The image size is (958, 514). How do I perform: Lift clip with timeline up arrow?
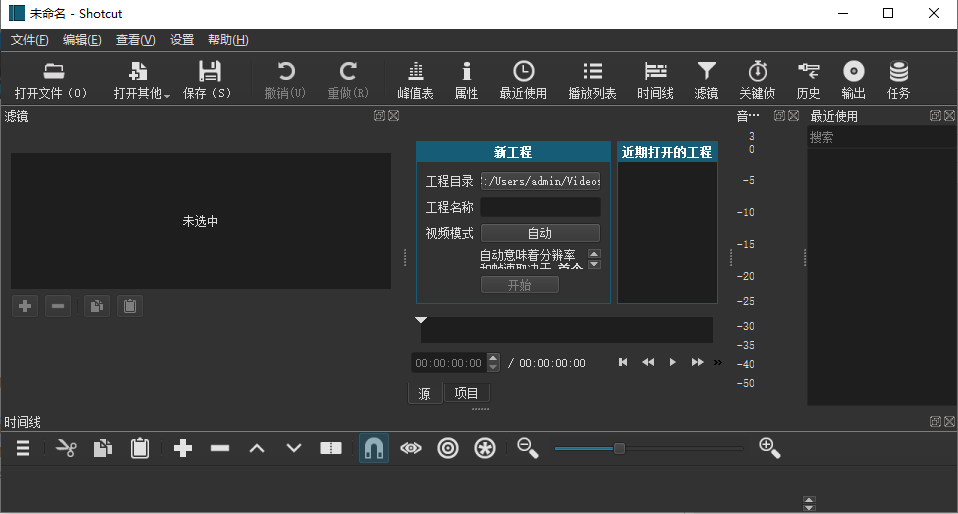(x=257, y=449)
